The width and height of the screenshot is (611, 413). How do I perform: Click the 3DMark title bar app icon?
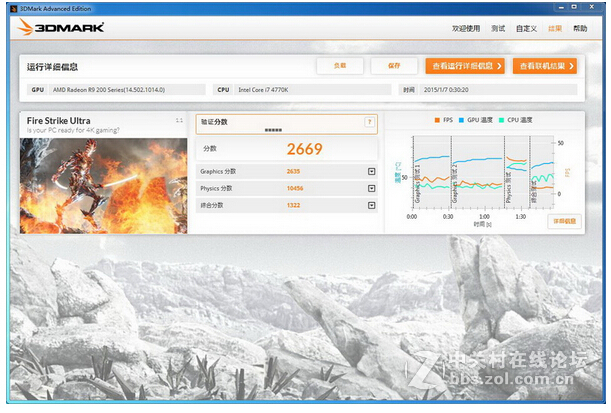click(14, 9)
